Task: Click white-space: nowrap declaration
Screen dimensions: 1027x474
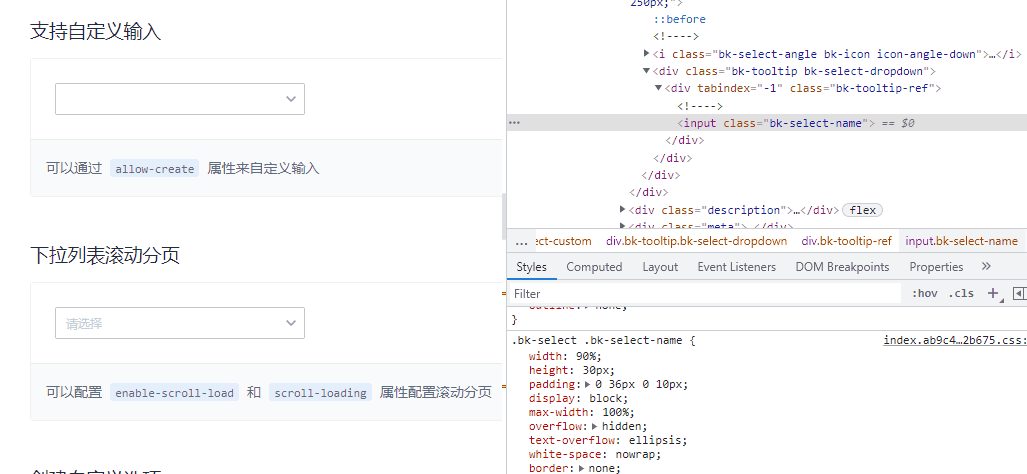Action: [x=595, y=454]
